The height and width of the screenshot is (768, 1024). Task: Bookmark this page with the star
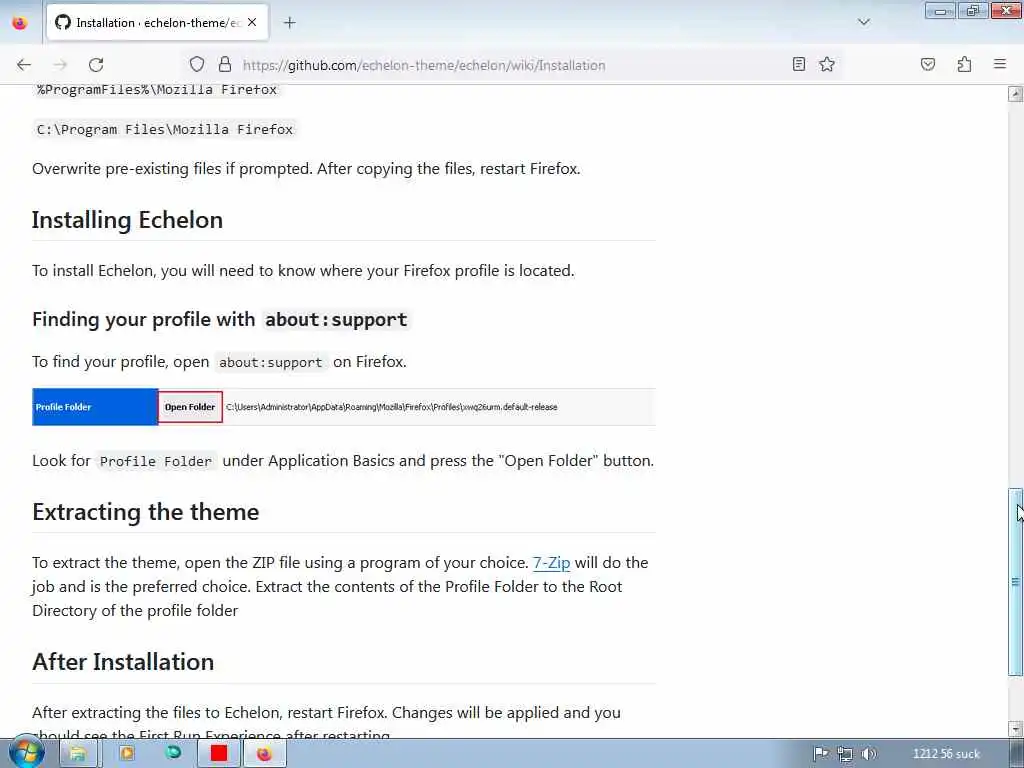(827, 64)
